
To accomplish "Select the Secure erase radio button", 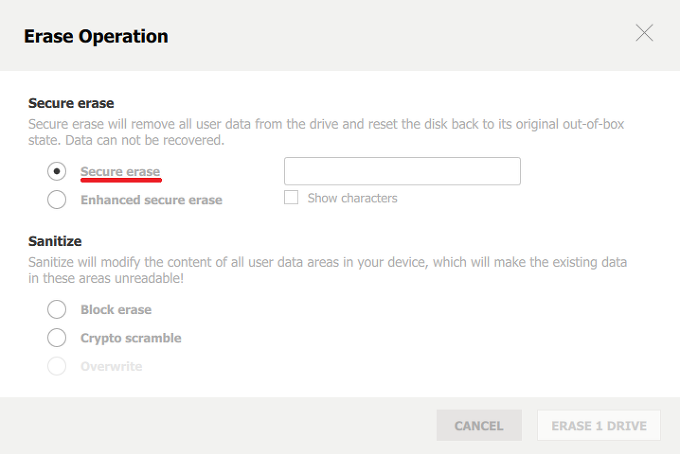I will pyautogui.click(x=57, y=171).
